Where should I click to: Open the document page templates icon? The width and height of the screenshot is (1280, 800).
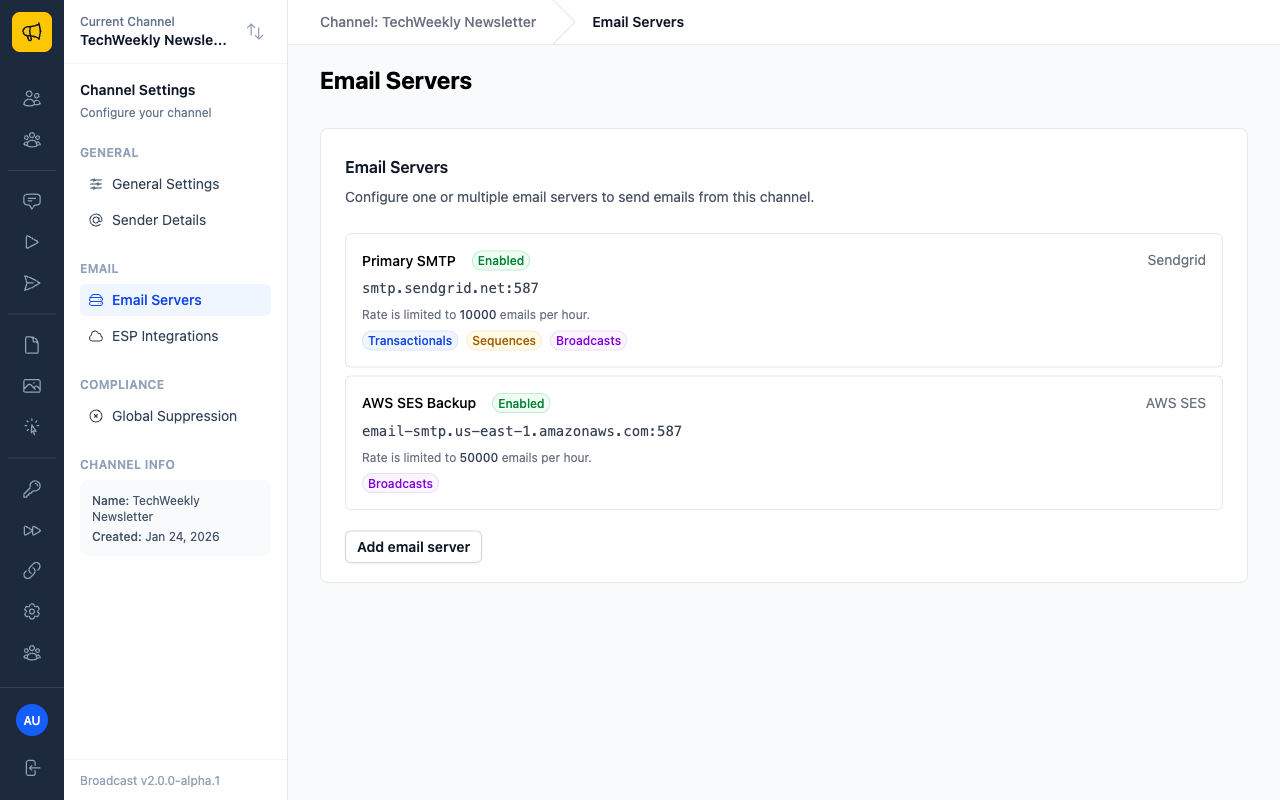tap(32, 345)
